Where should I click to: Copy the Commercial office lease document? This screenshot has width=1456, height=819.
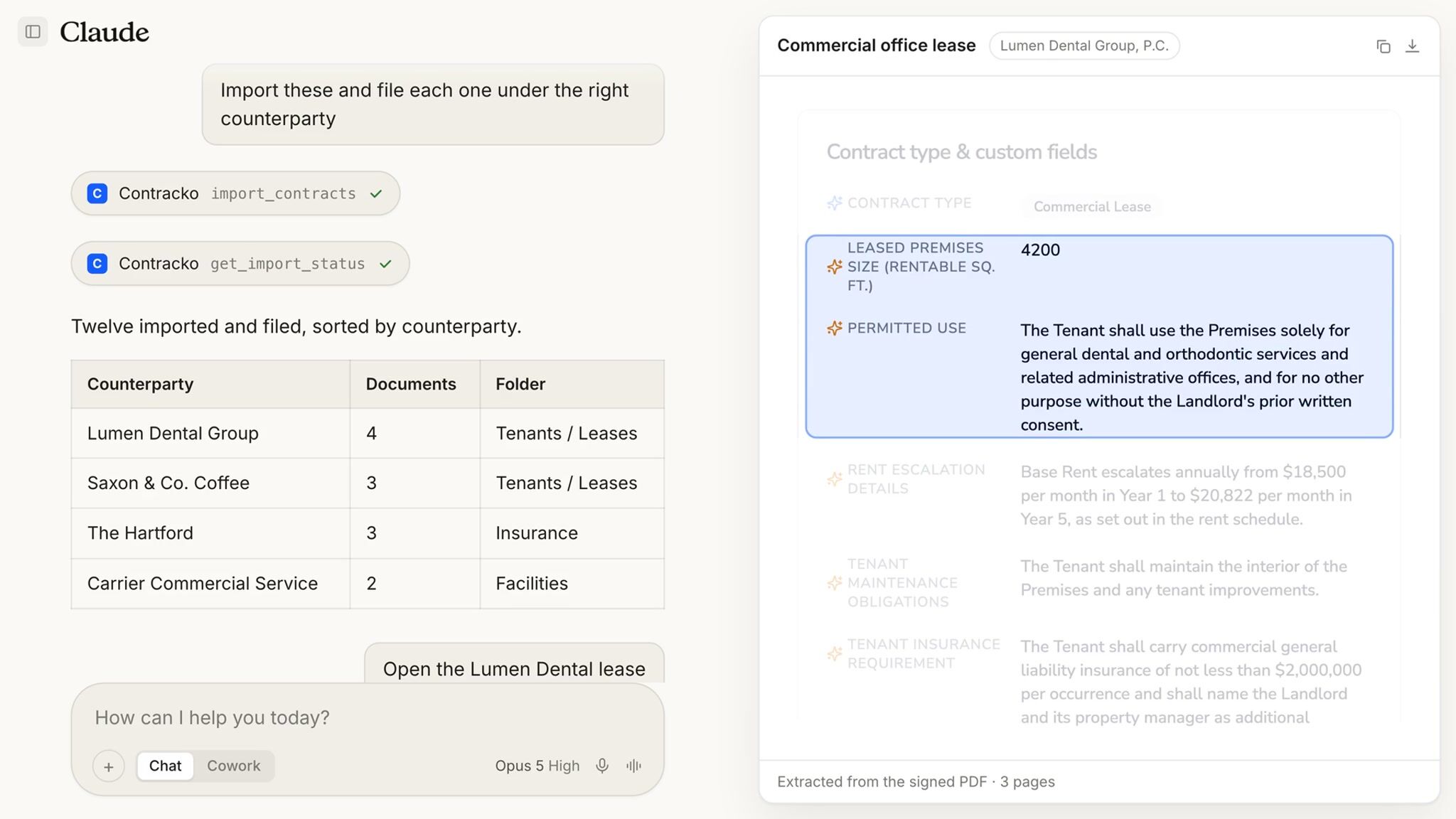click(x=1383, y=46)
